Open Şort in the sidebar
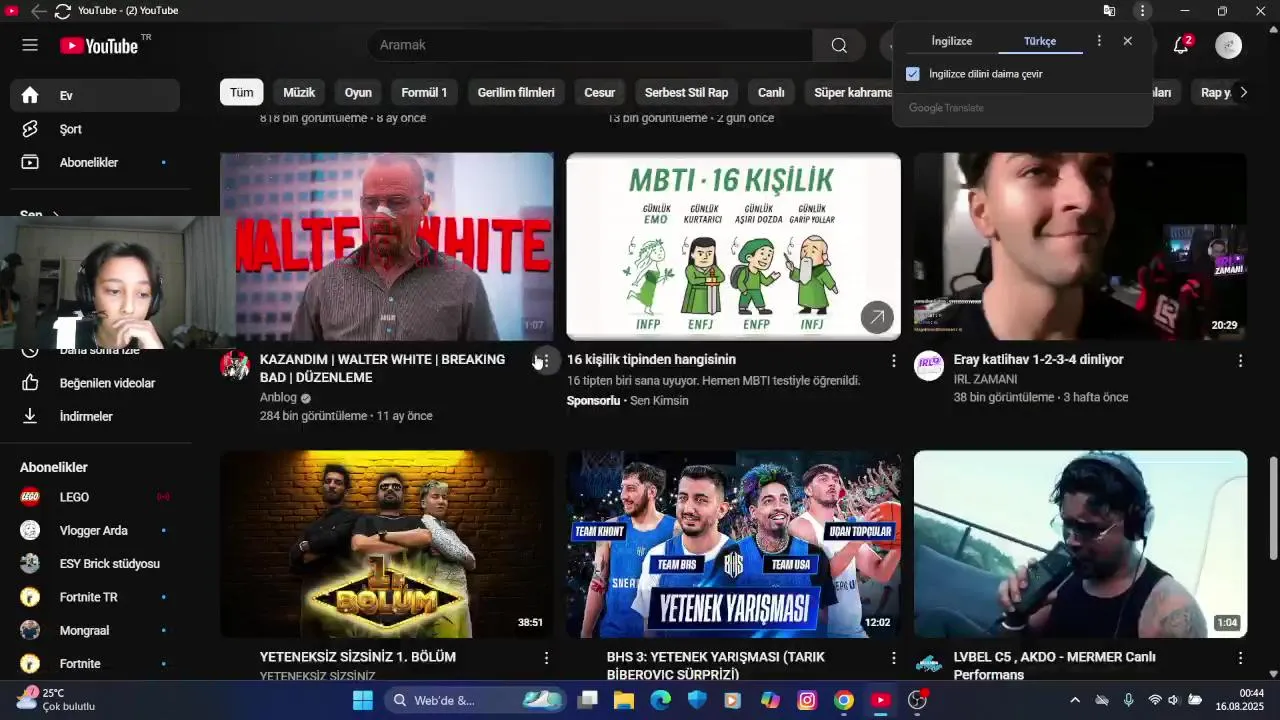 click(95, 129)
